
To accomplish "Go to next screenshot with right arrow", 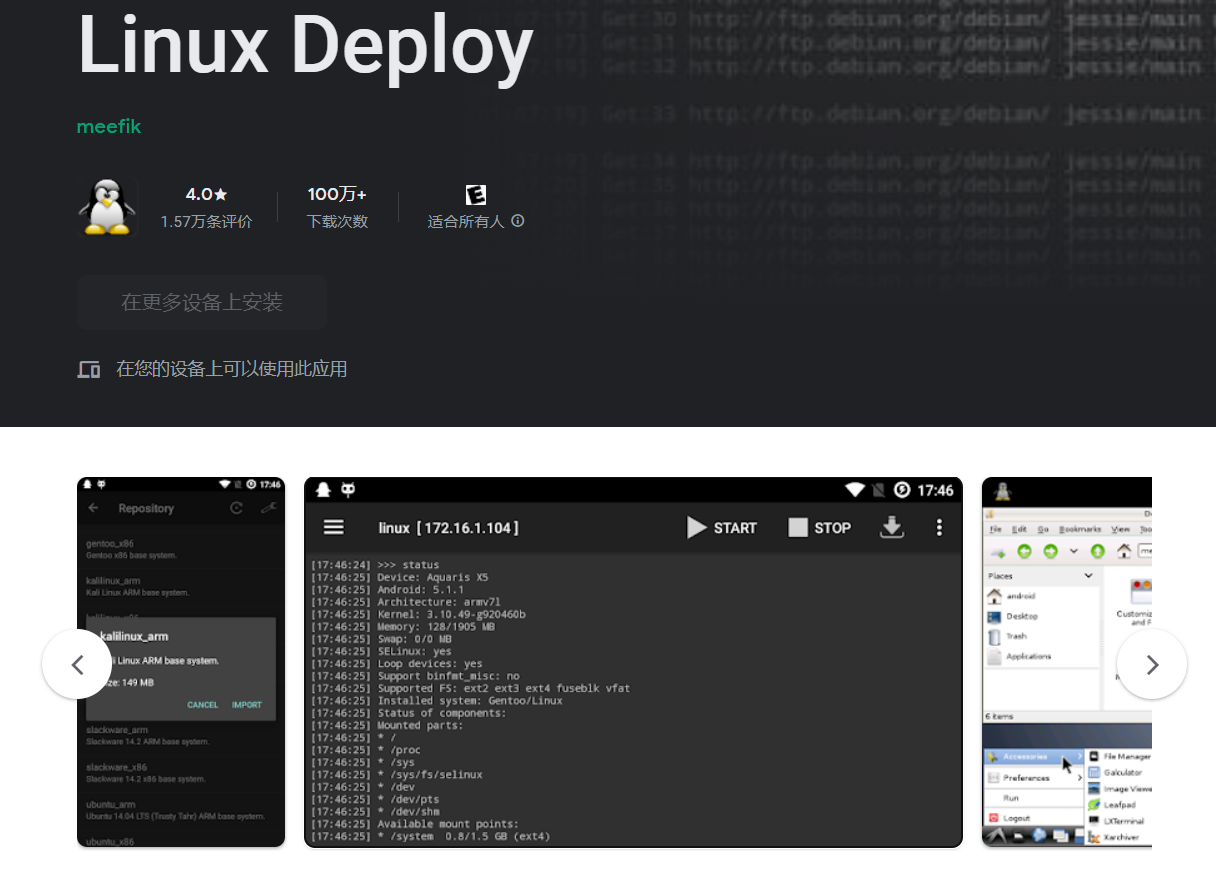I will click(x=1152, y=664).
